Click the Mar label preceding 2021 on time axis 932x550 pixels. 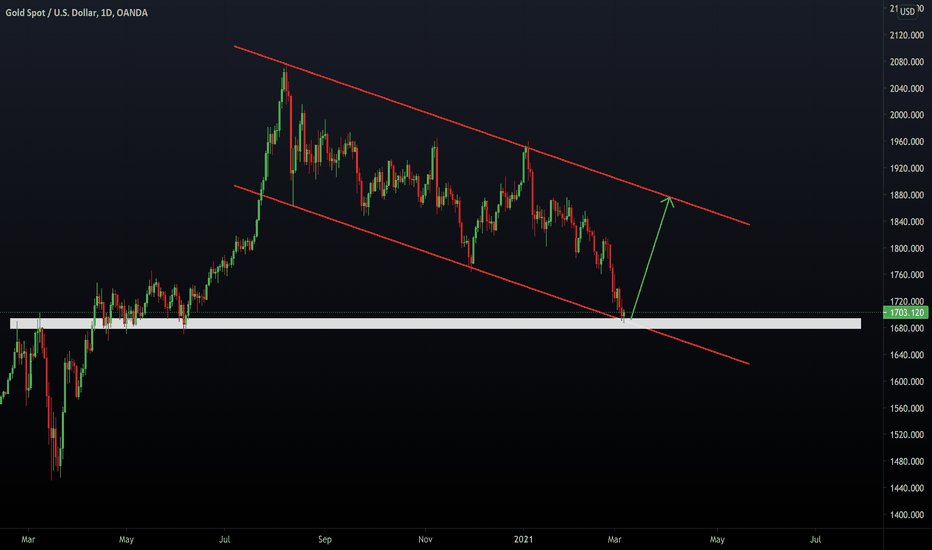coord(28,540)
